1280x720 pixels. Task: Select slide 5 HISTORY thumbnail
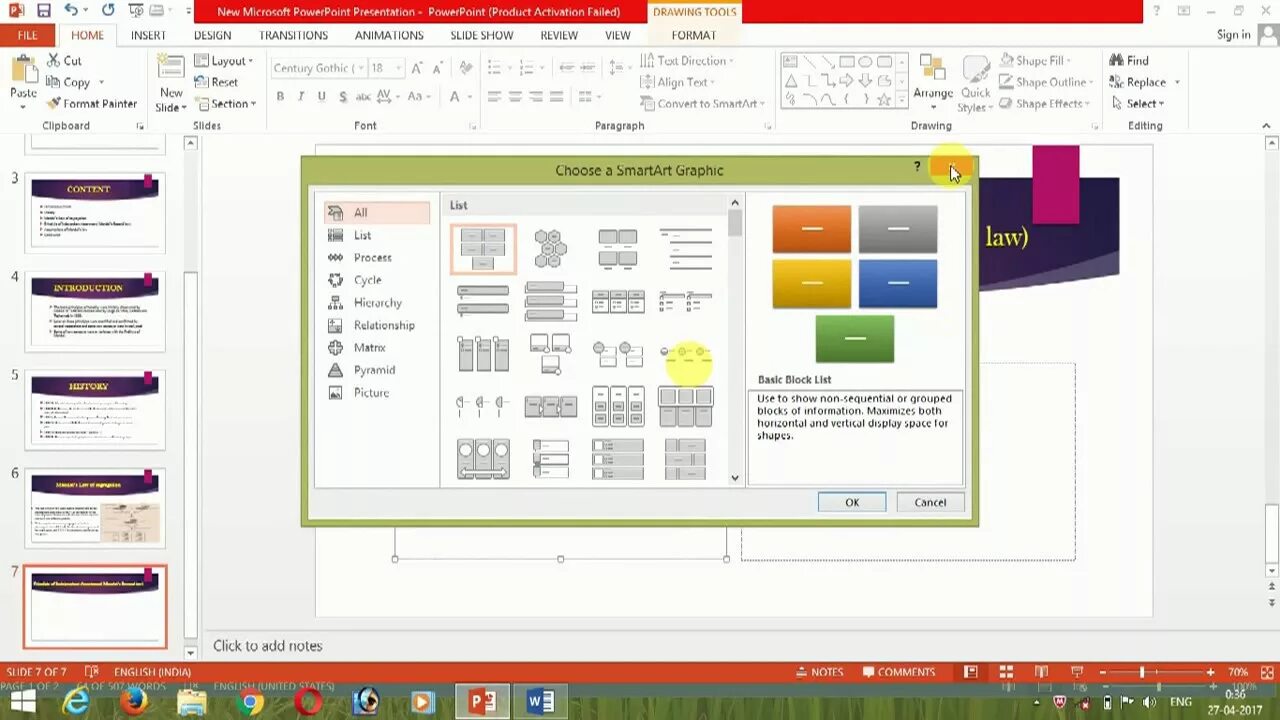tap(95, 410)
